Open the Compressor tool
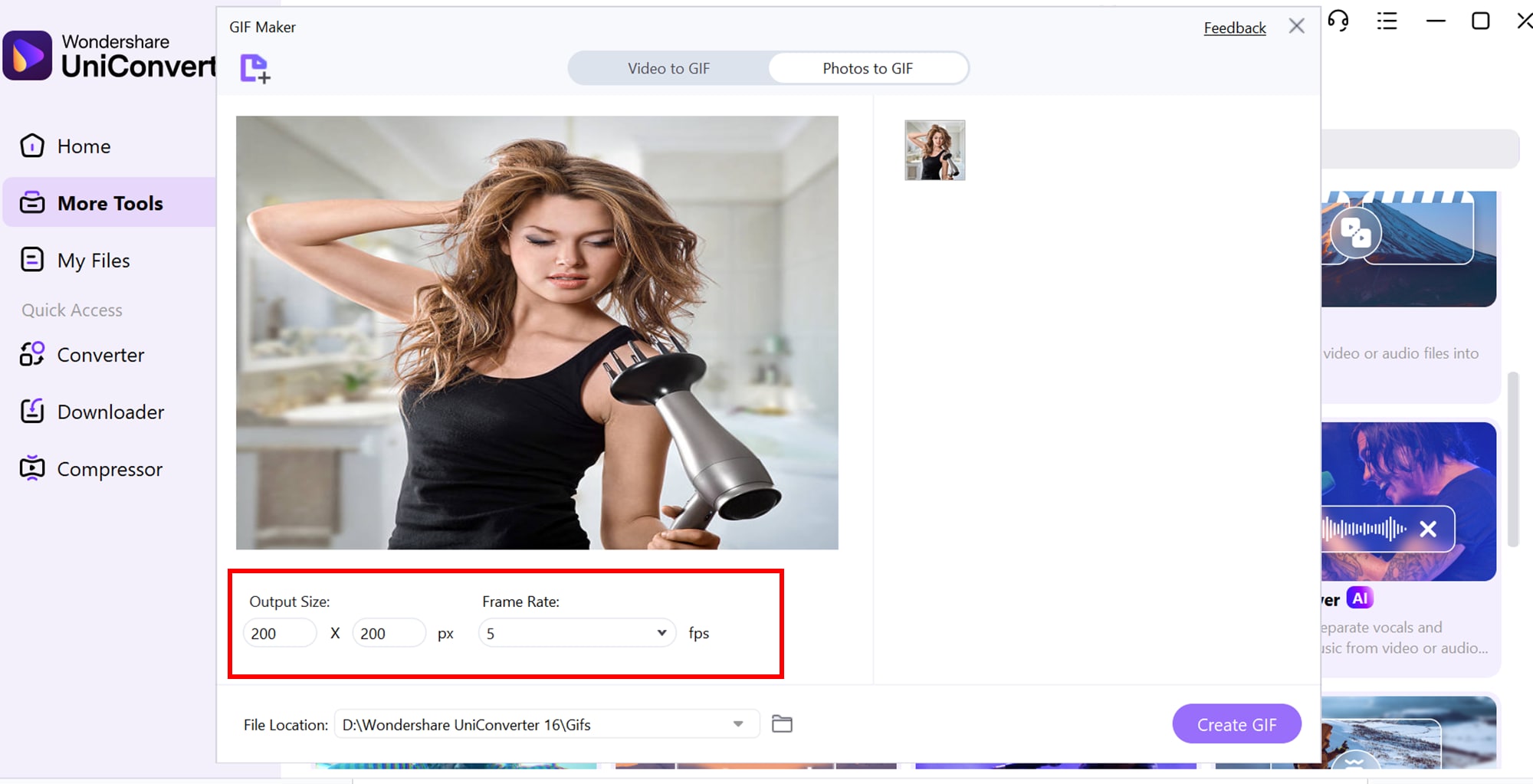The height and width of the screenshot is (784, 1533). coord(109,469)
